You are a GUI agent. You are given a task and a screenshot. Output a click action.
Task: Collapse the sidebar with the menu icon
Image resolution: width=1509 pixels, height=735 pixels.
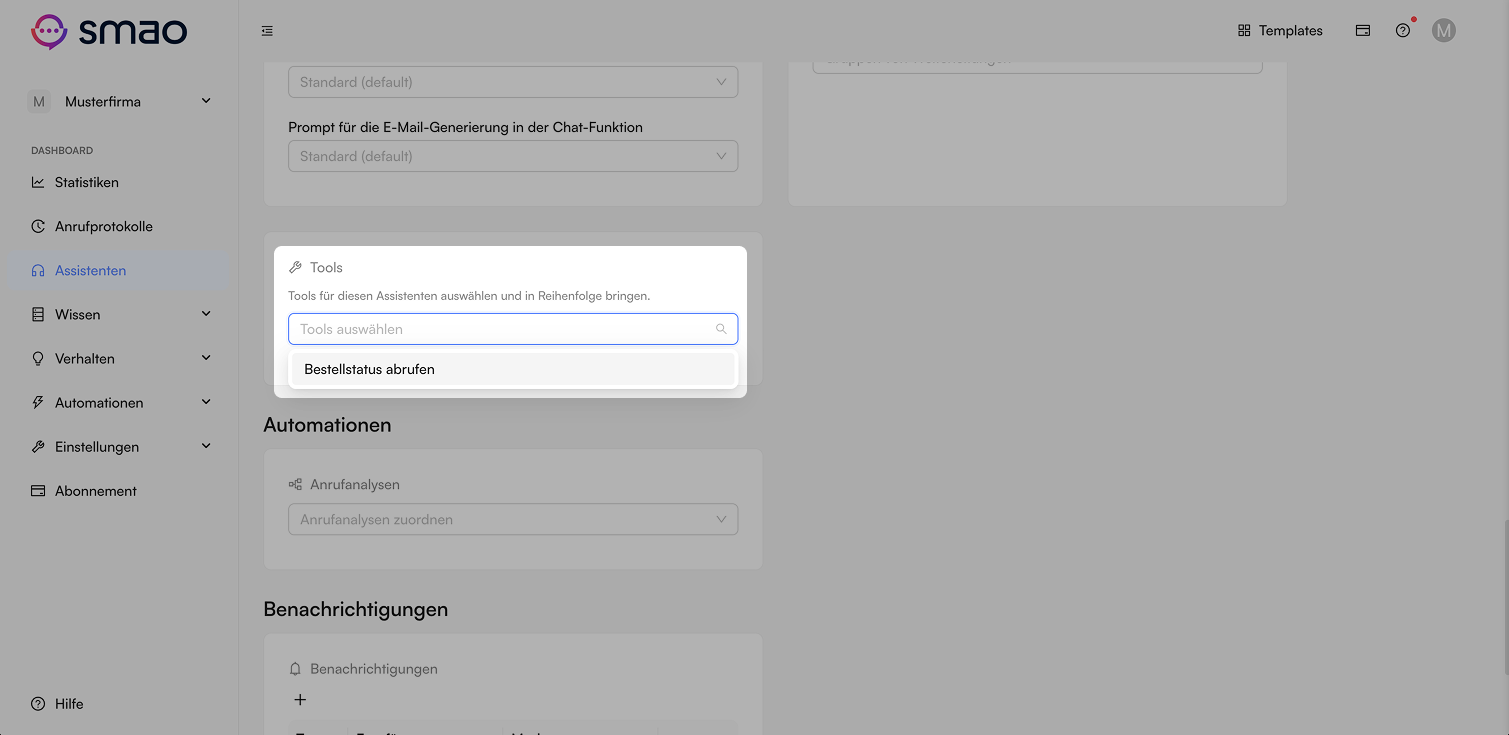pyautogui.click(x=267, y=31)
